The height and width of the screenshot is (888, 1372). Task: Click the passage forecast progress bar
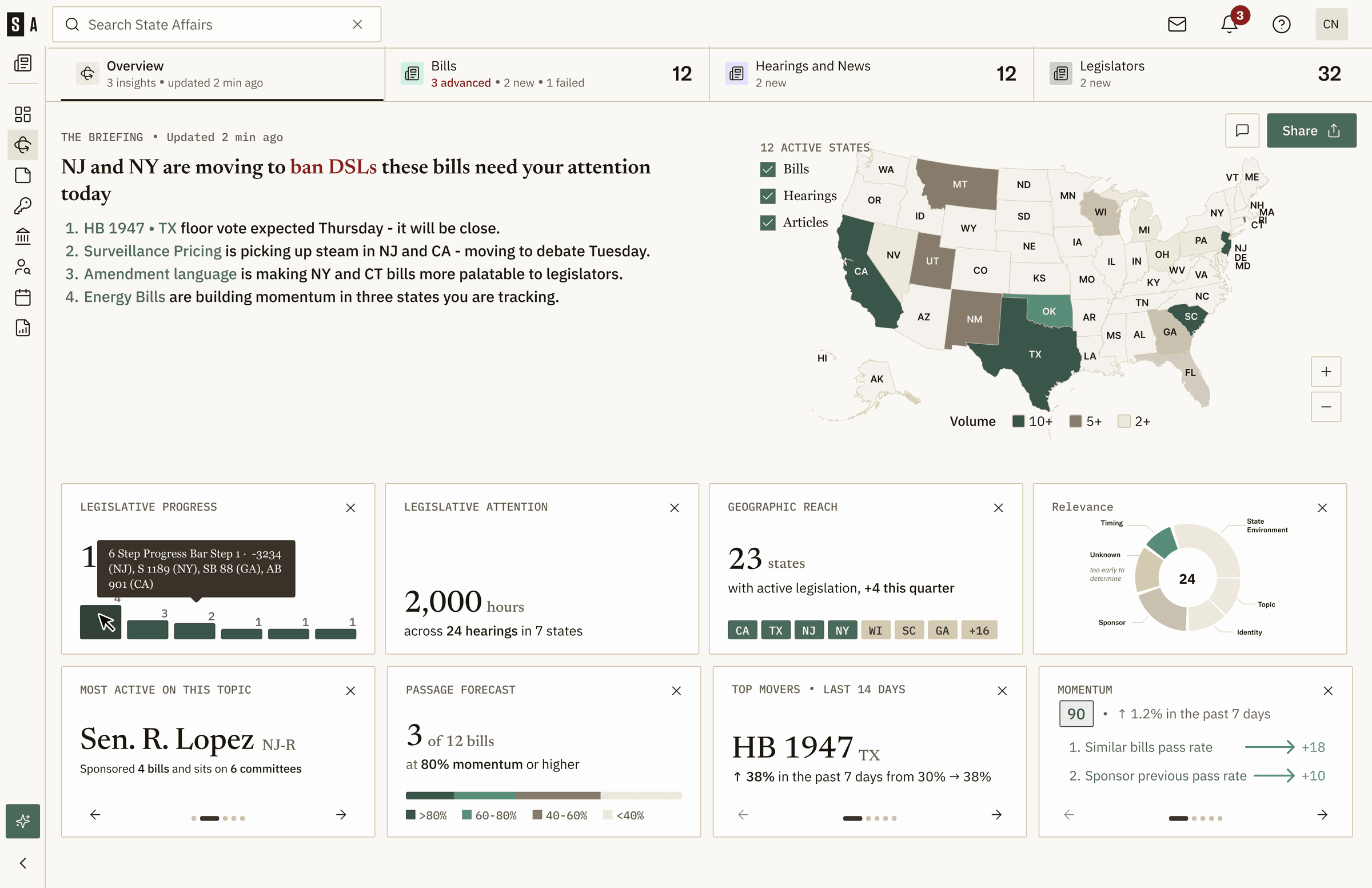pos(544,796)
